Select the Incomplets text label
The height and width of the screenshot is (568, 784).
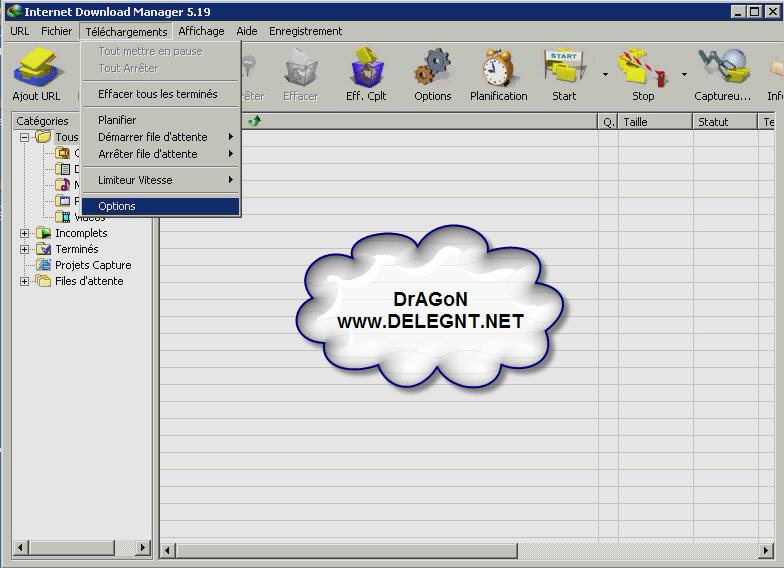(81, 233)
